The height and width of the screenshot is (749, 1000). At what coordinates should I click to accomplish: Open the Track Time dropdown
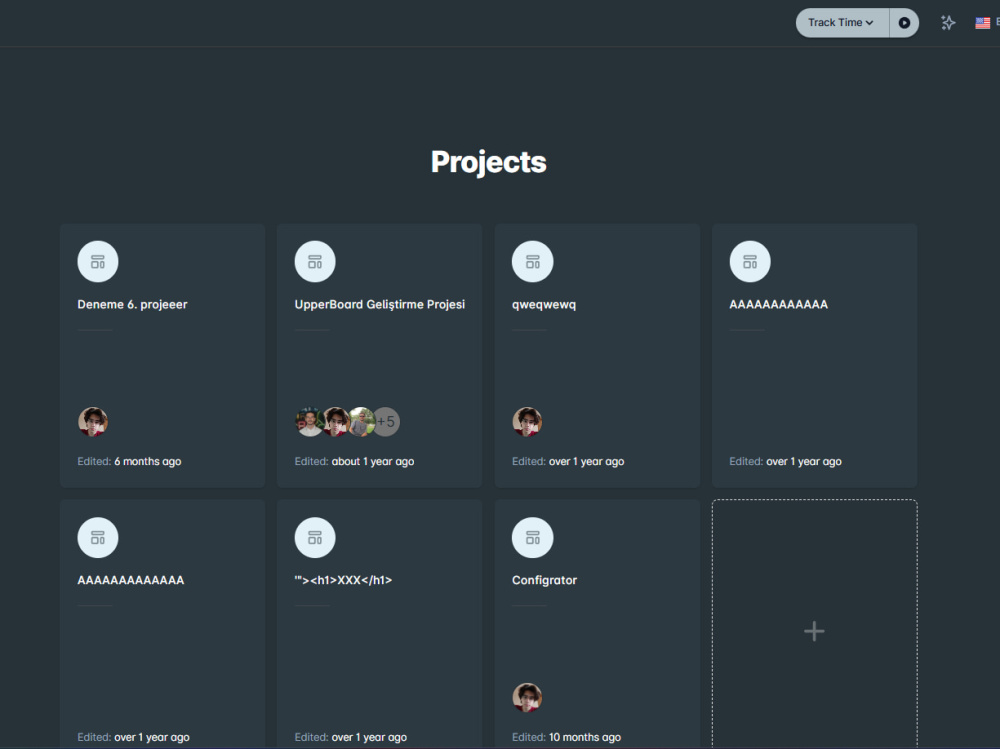pos(842,23)
